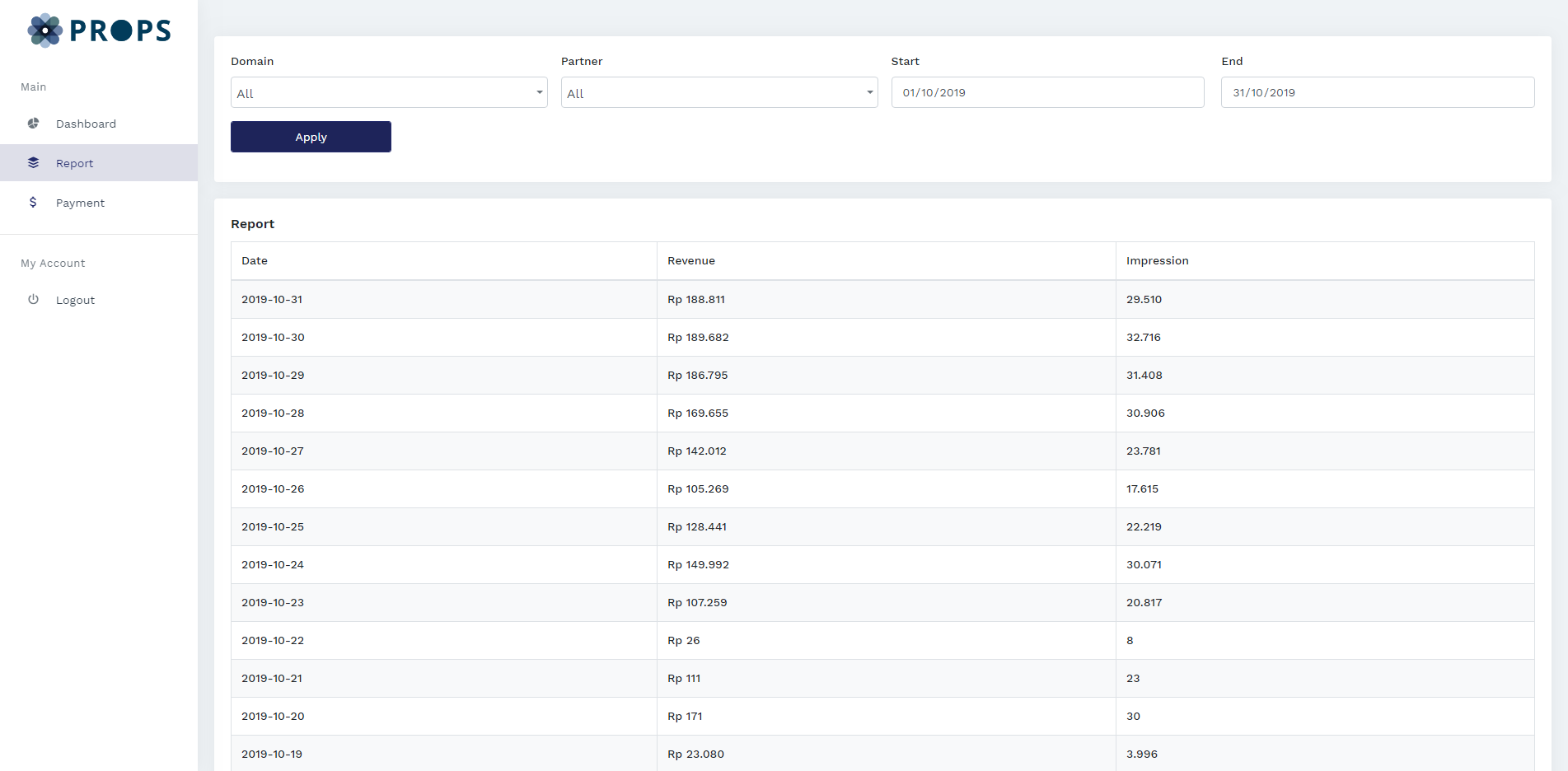Click revenue value Rp 128.441
Screen dimensions: 1568x771
[x=697, y=526]
